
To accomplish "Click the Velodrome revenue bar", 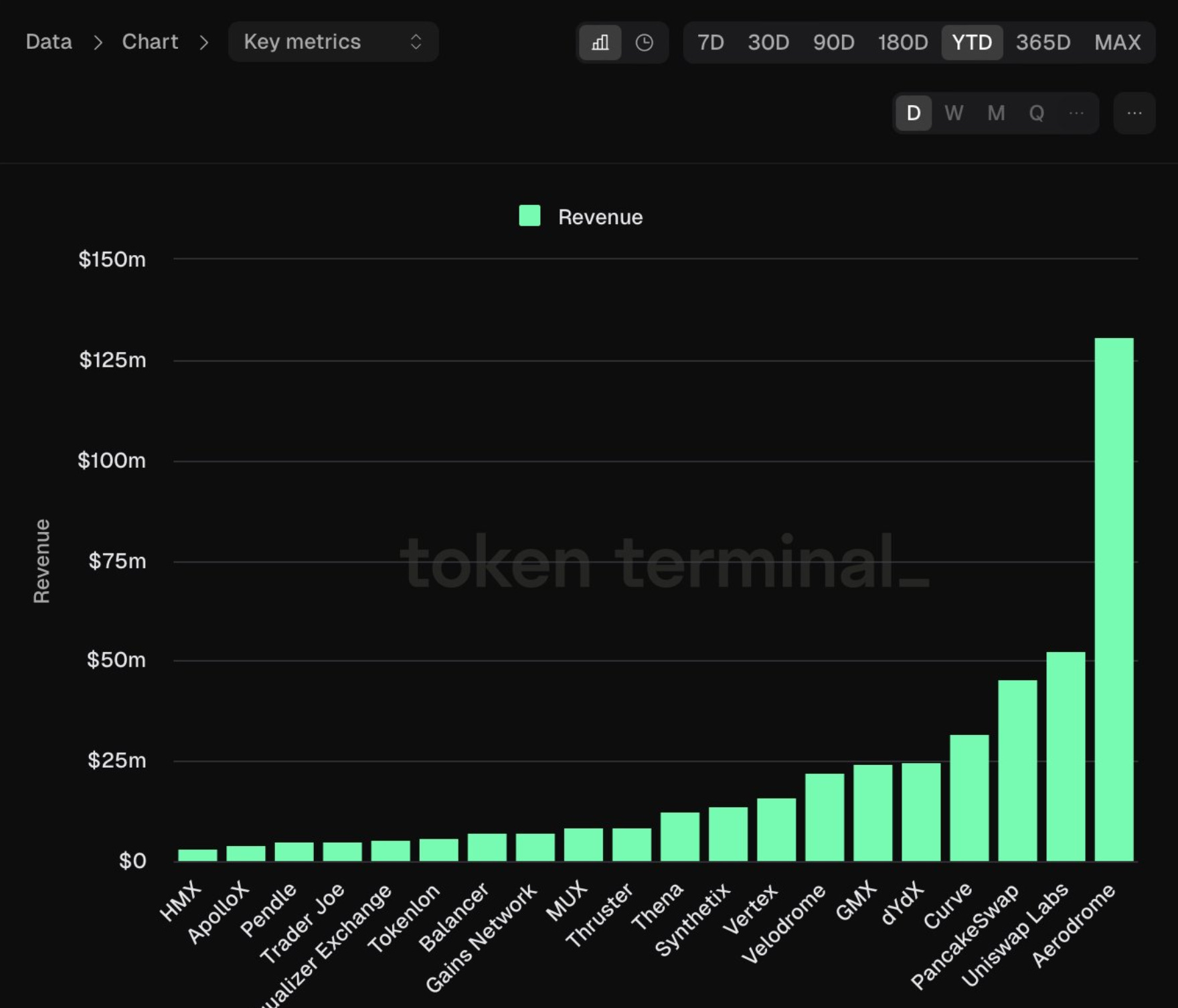I will 825,817.
